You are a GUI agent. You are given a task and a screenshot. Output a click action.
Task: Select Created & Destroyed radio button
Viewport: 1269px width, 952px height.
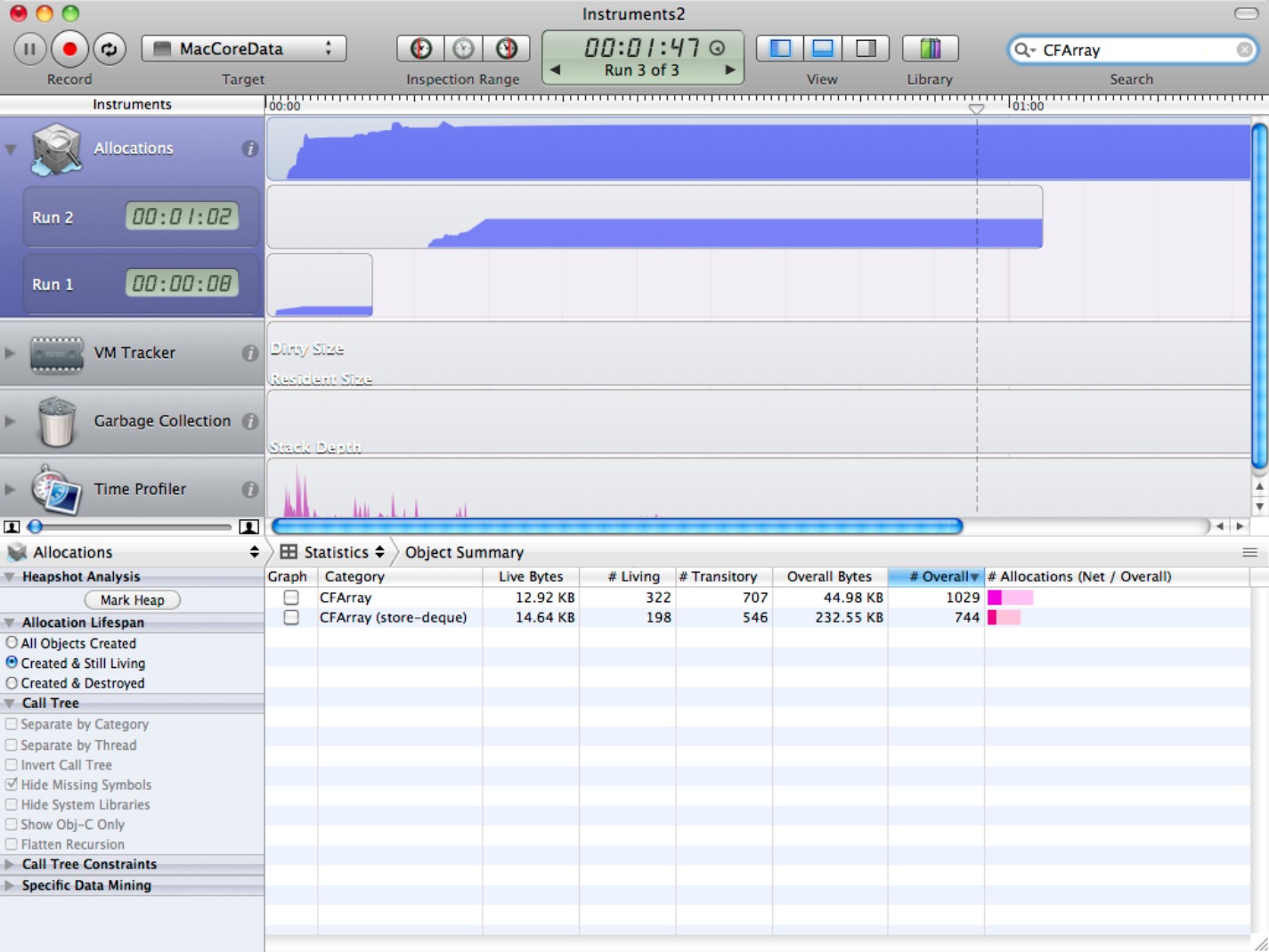[12, 683]
